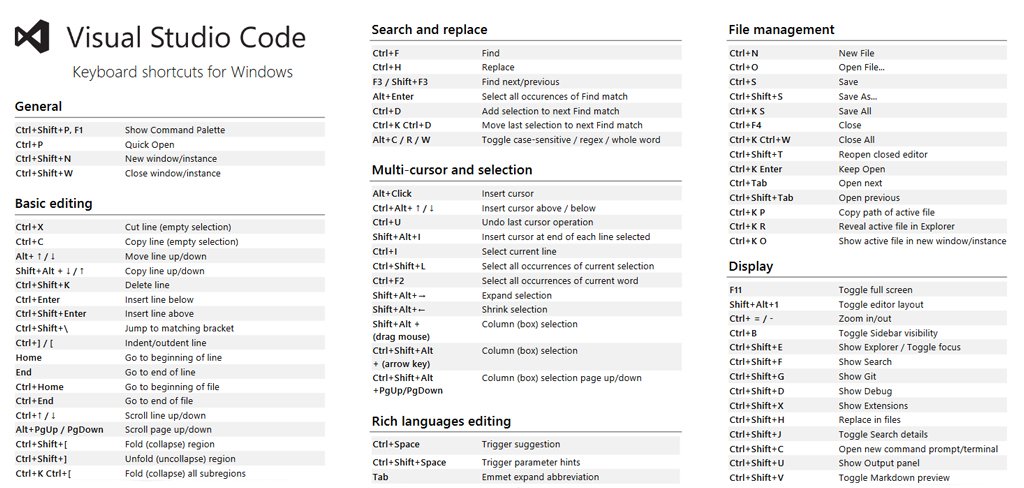Click the 'Save As...' description
Screen dimensions: 1024x488
(x=857, y=97)
